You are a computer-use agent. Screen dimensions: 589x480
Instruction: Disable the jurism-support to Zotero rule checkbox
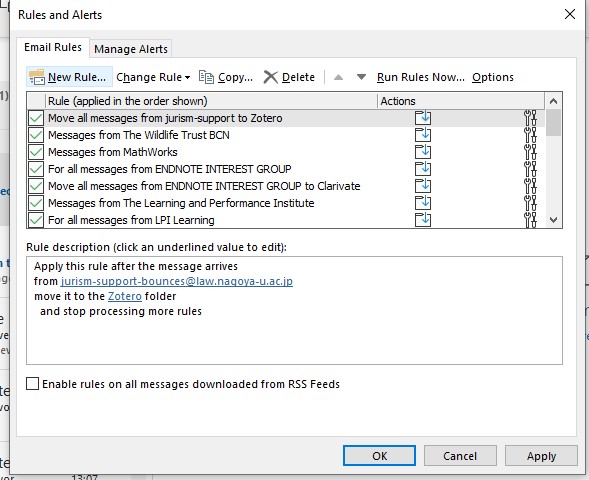click(36, 118)
